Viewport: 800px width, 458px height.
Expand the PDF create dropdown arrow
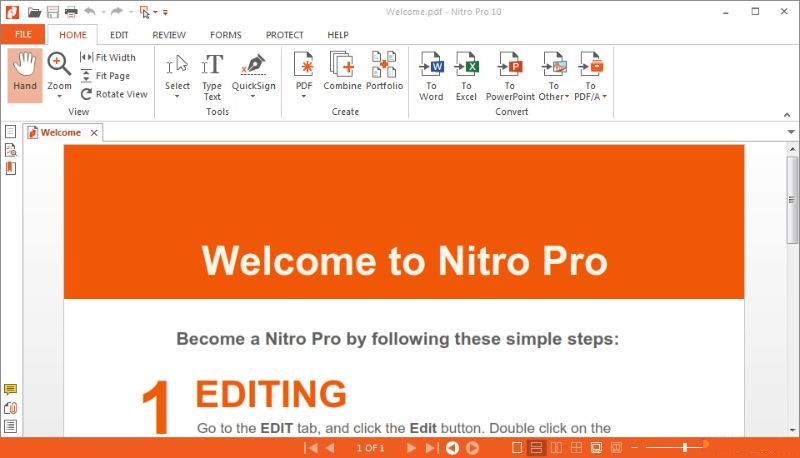pos(304,96)
